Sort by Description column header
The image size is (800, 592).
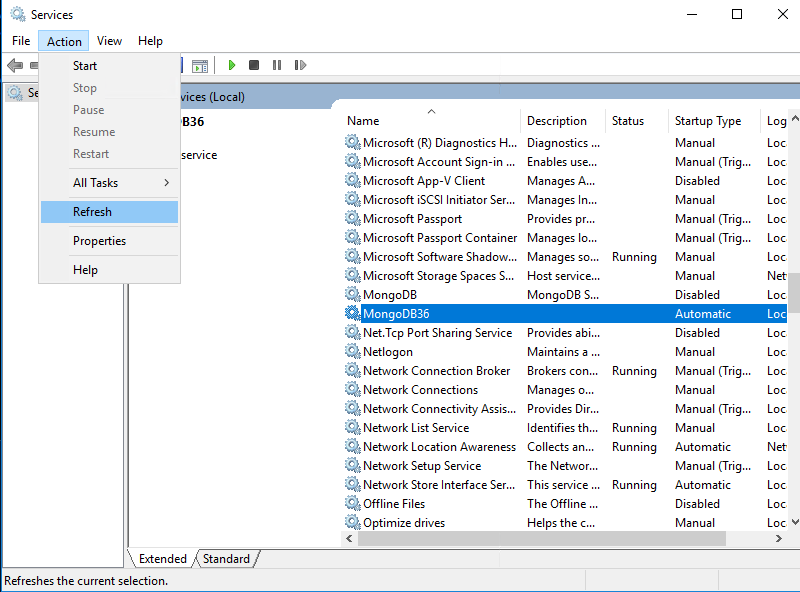click(x=563, y=121)
